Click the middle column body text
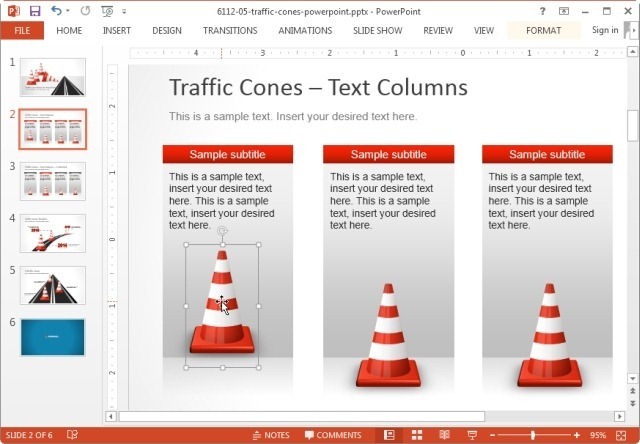 click(383, 201)
